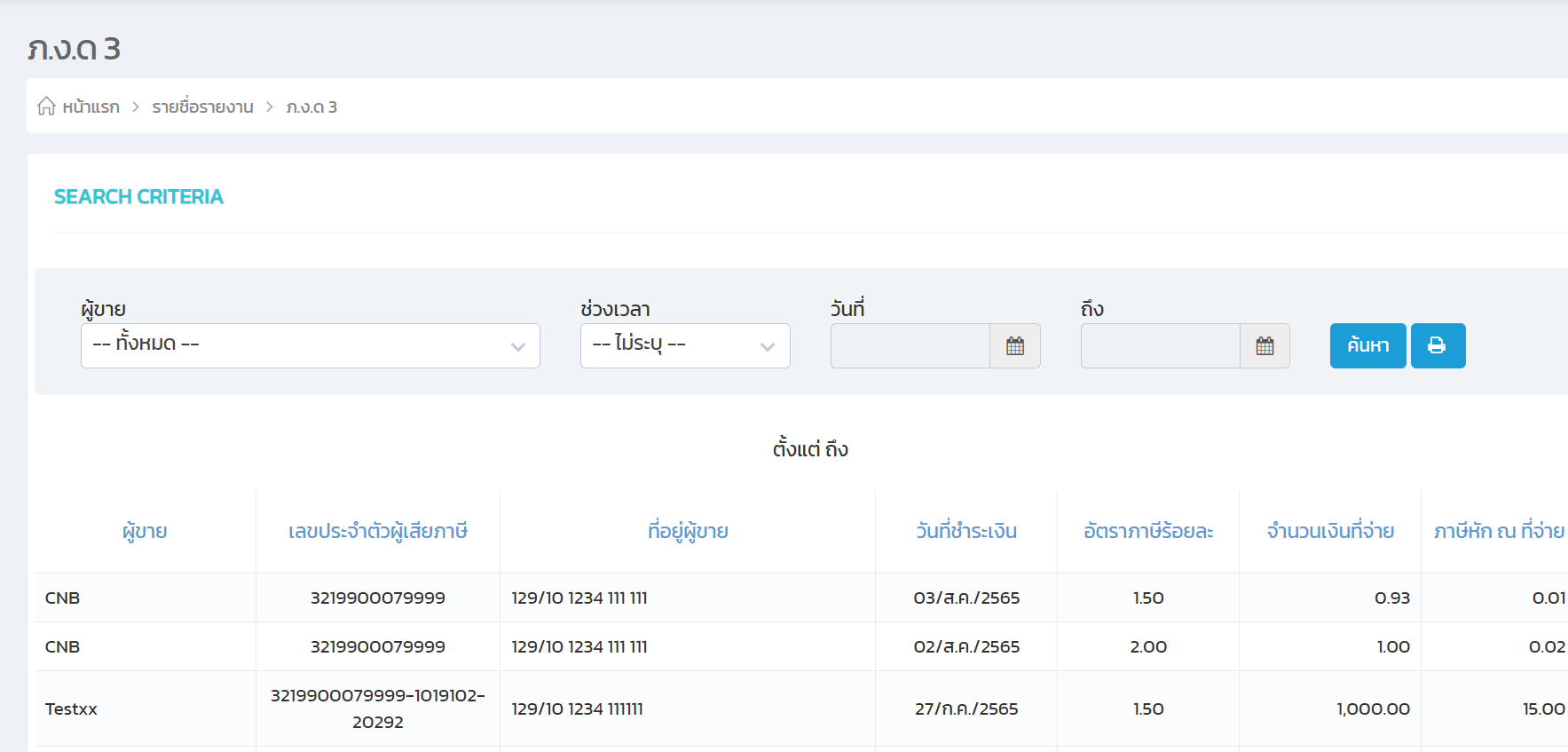Click the home icon in breadcrumb
This screenshot has height=752, width=1568.
pyautogui.click(x=46, y=107)
